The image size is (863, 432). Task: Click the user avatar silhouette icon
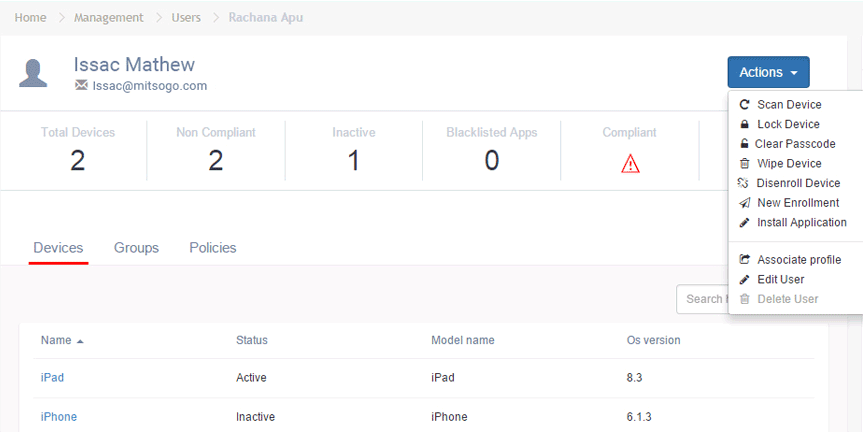coord(33,73)
